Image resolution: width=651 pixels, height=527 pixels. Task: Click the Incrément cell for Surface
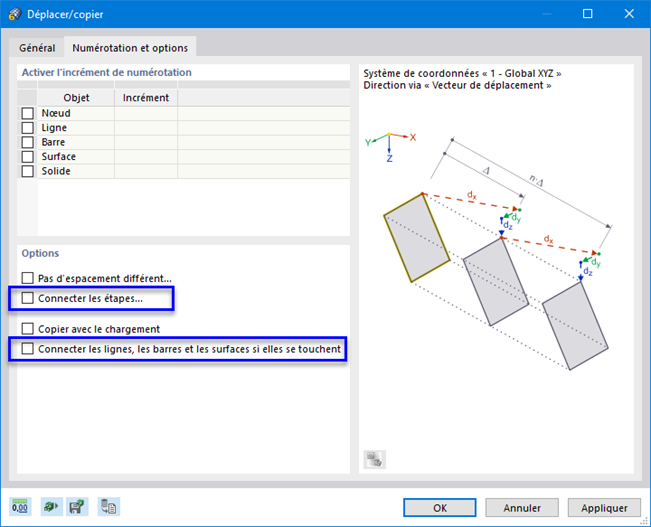146,157
